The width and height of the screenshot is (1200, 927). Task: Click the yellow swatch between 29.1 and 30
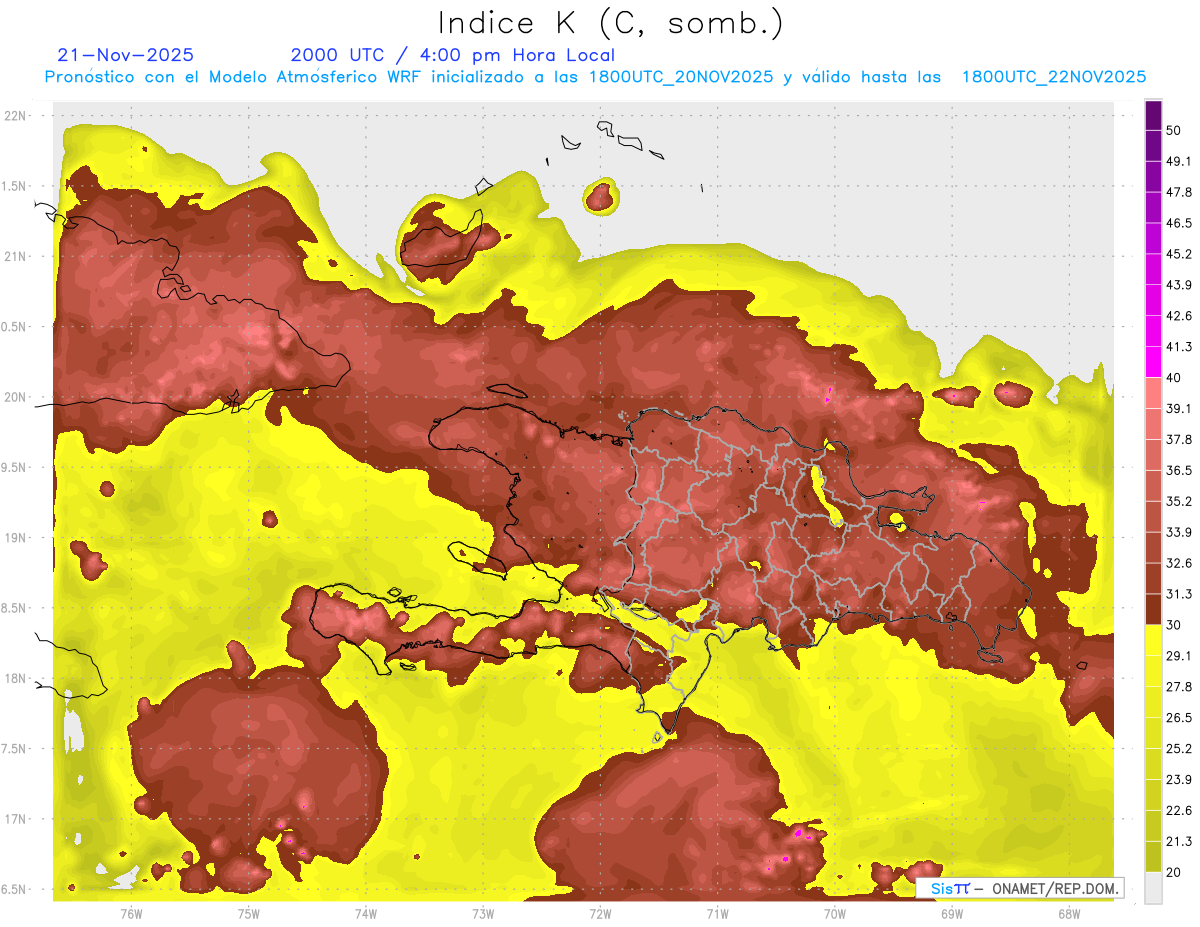point(1153,640)
